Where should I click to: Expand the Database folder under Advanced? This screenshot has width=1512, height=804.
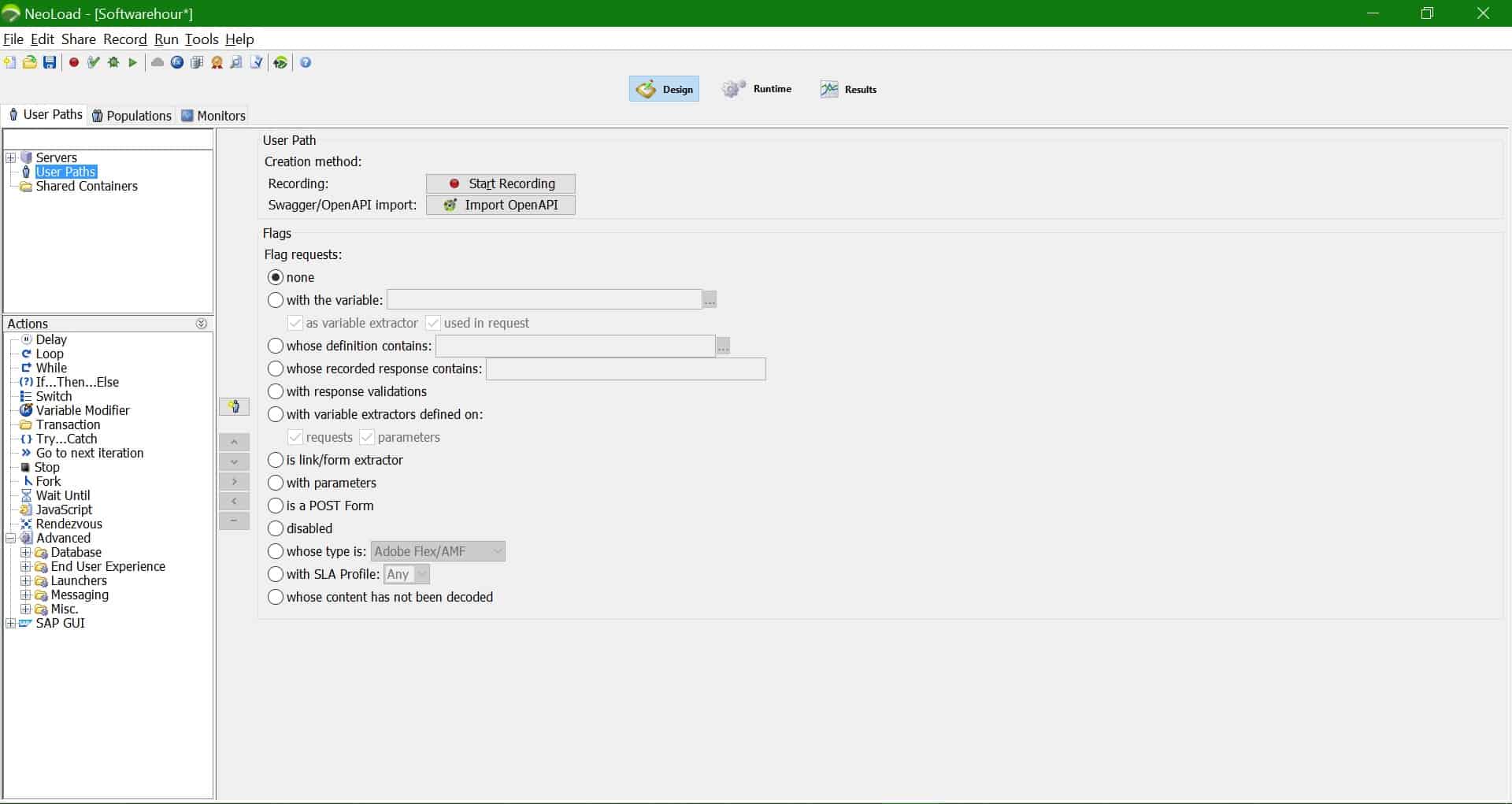pos(25,553)
